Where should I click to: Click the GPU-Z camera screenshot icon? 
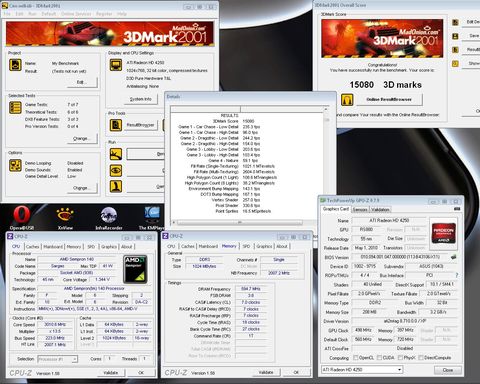click(x=457, y=209)
